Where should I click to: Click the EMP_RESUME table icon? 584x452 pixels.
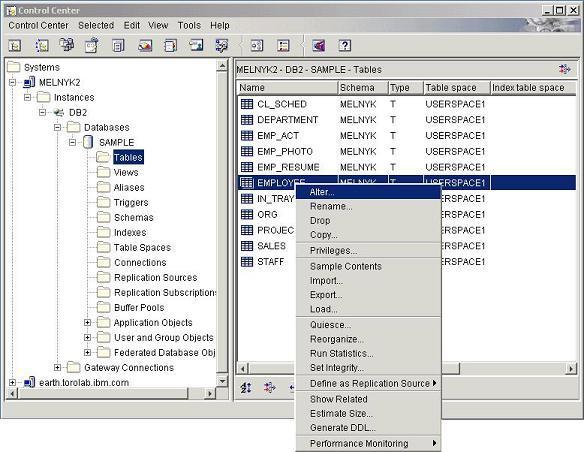[247, 167]
